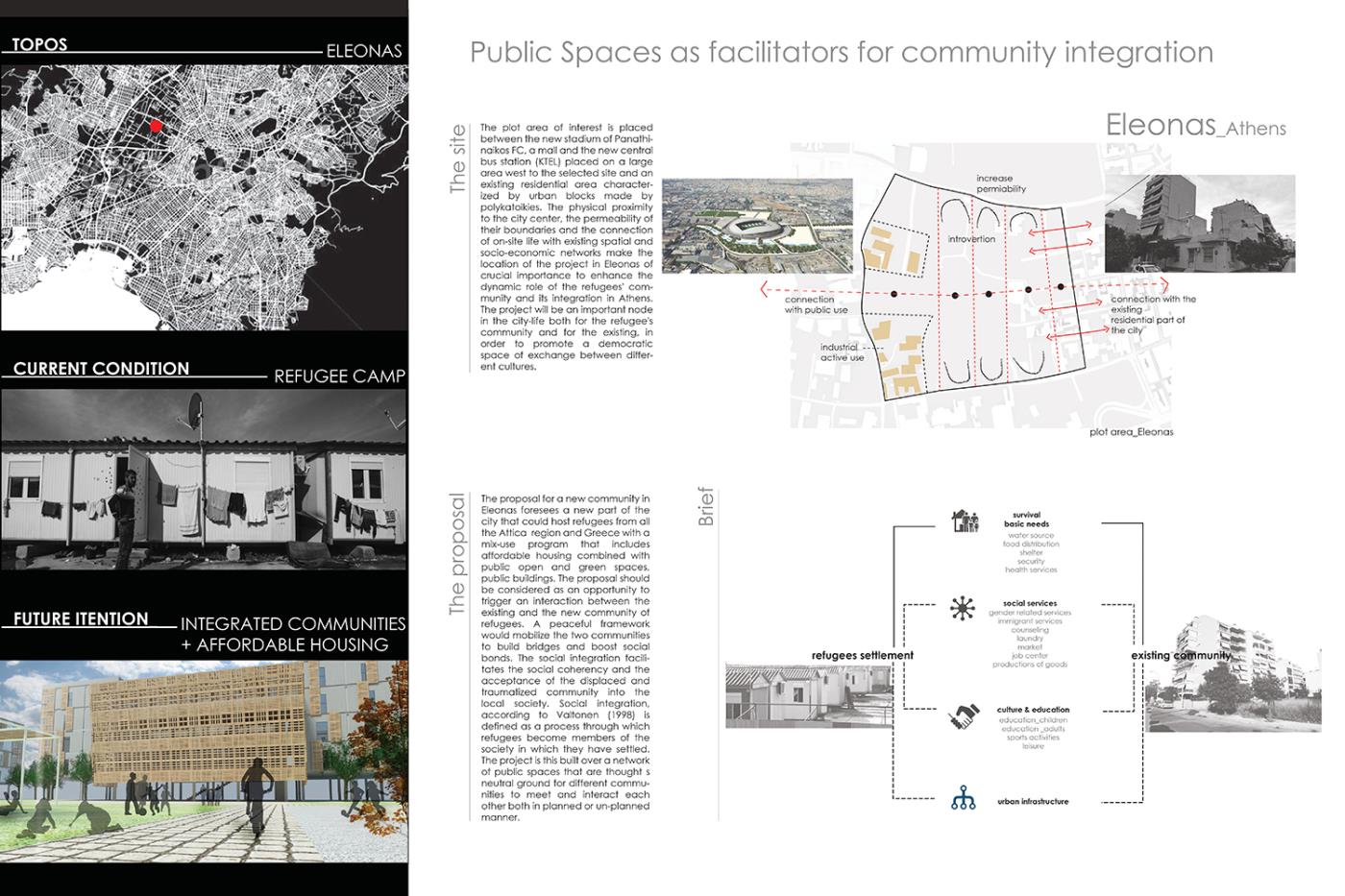
Task: Click leftmost black node on the dashed red axis
Action: coord(893,294)
